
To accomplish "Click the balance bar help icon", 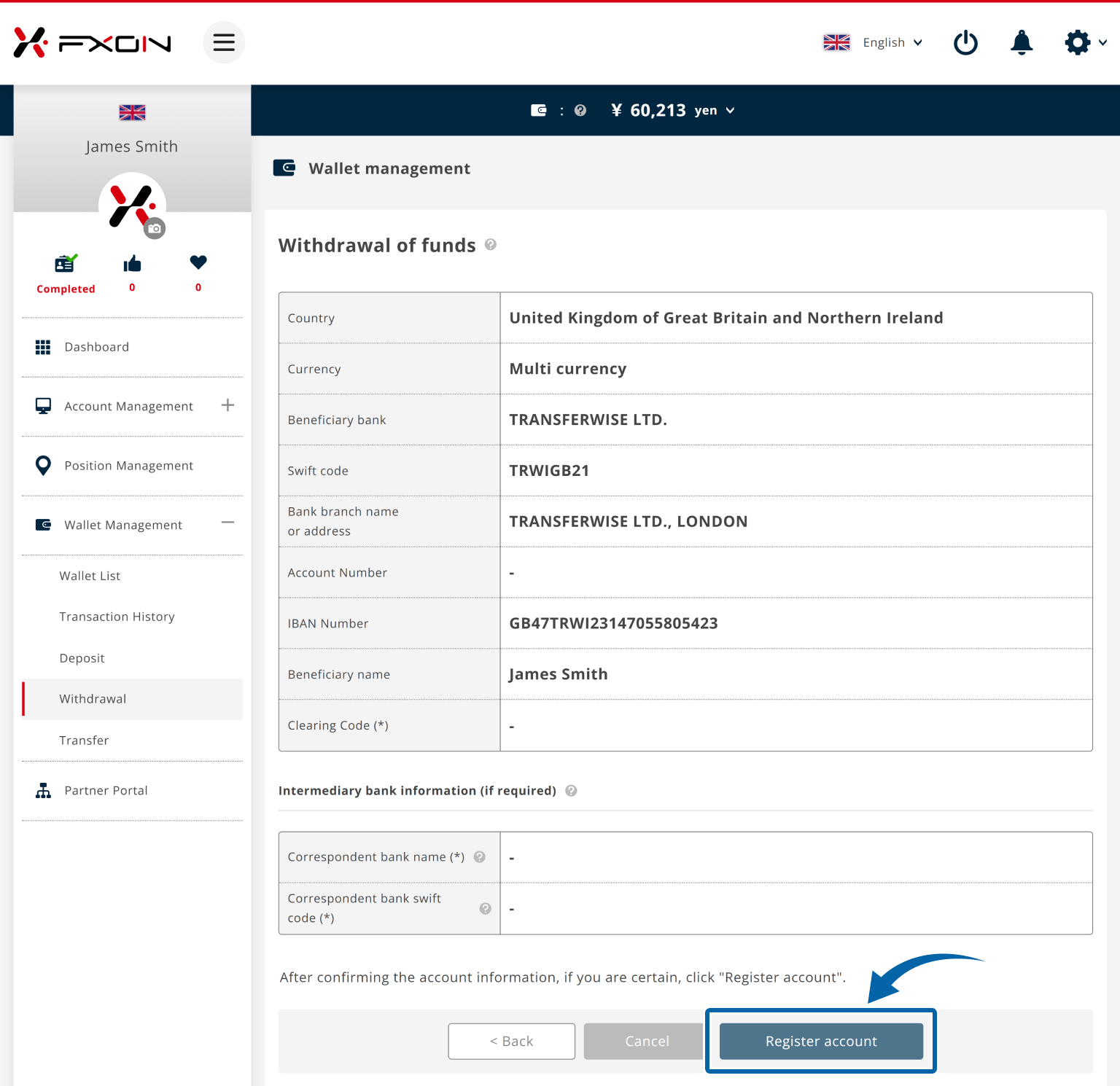I will 580,110.
